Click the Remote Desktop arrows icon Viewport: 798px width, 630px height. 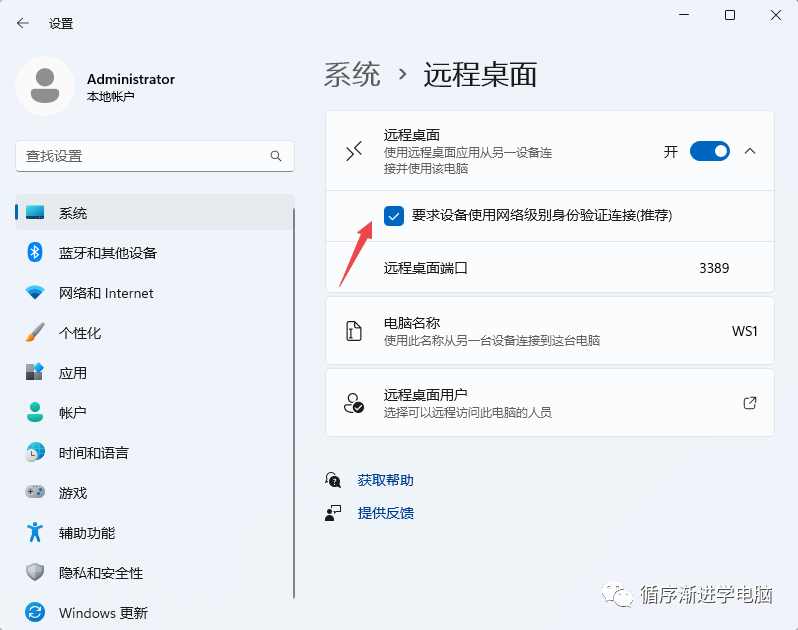click(x=354, y=151)
